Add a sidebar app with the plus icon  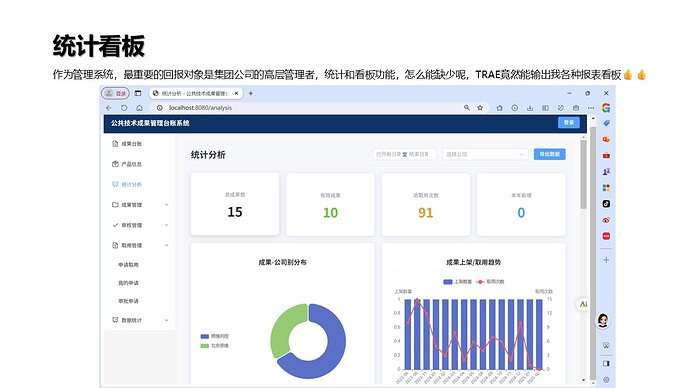(606, 260)
